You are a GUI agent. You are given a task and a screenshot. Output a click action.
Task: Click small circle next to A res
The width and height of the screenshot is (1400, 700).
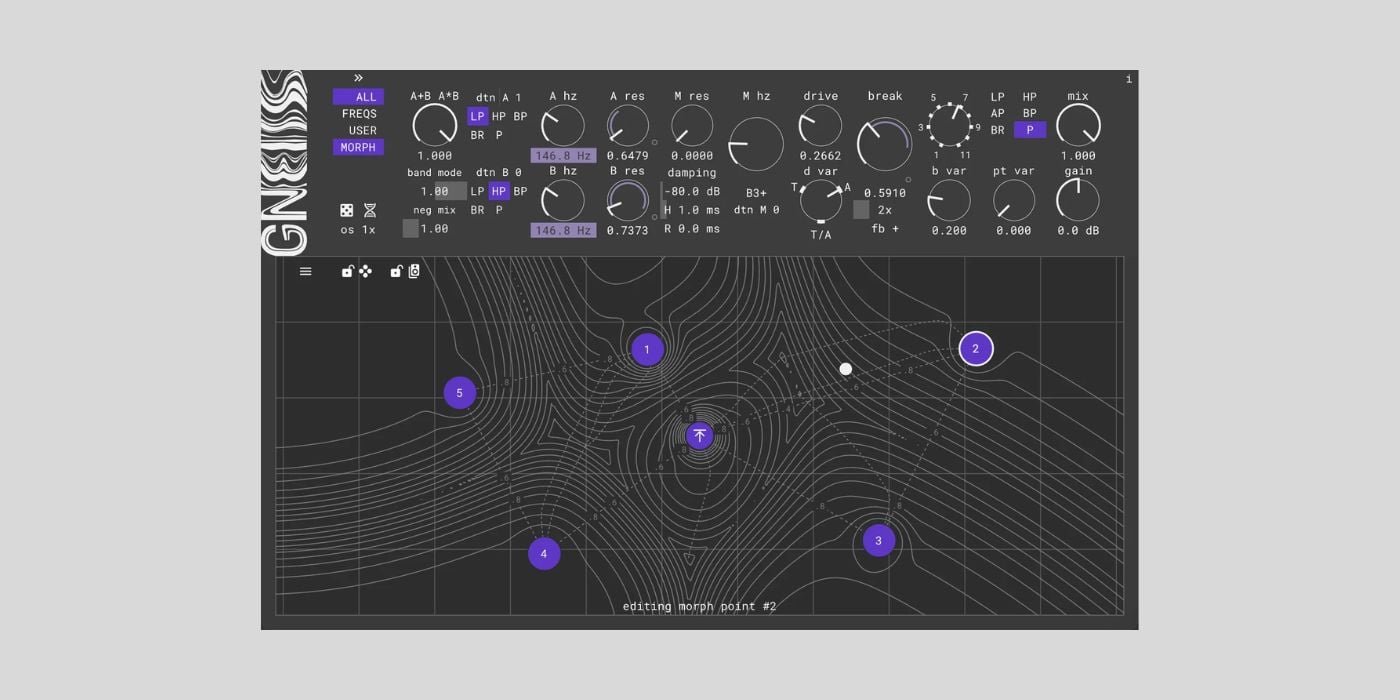[655, 142]
